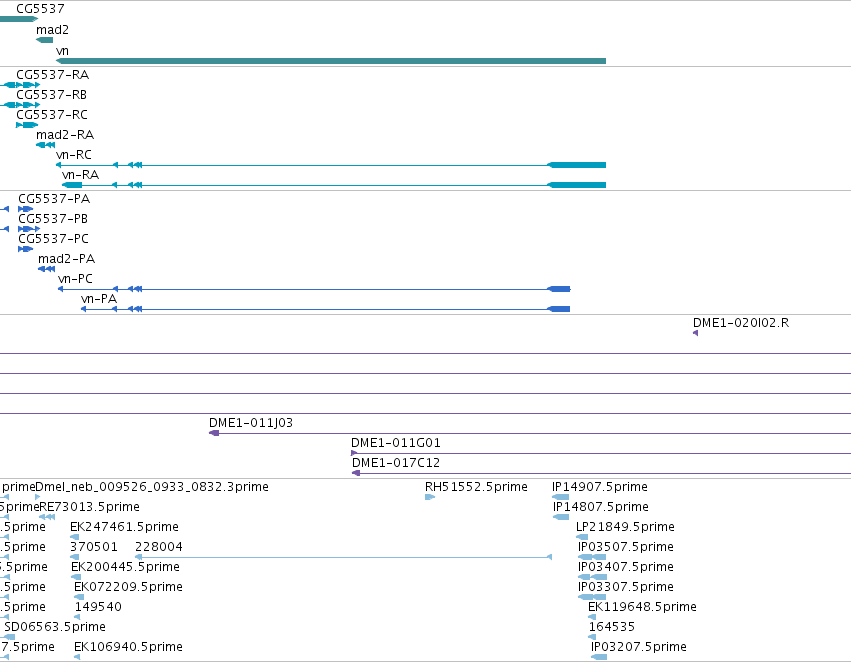The image size is (851, 662).
Task: Click the CG5537-PB protein label
Action: click(x=53, y=219)
